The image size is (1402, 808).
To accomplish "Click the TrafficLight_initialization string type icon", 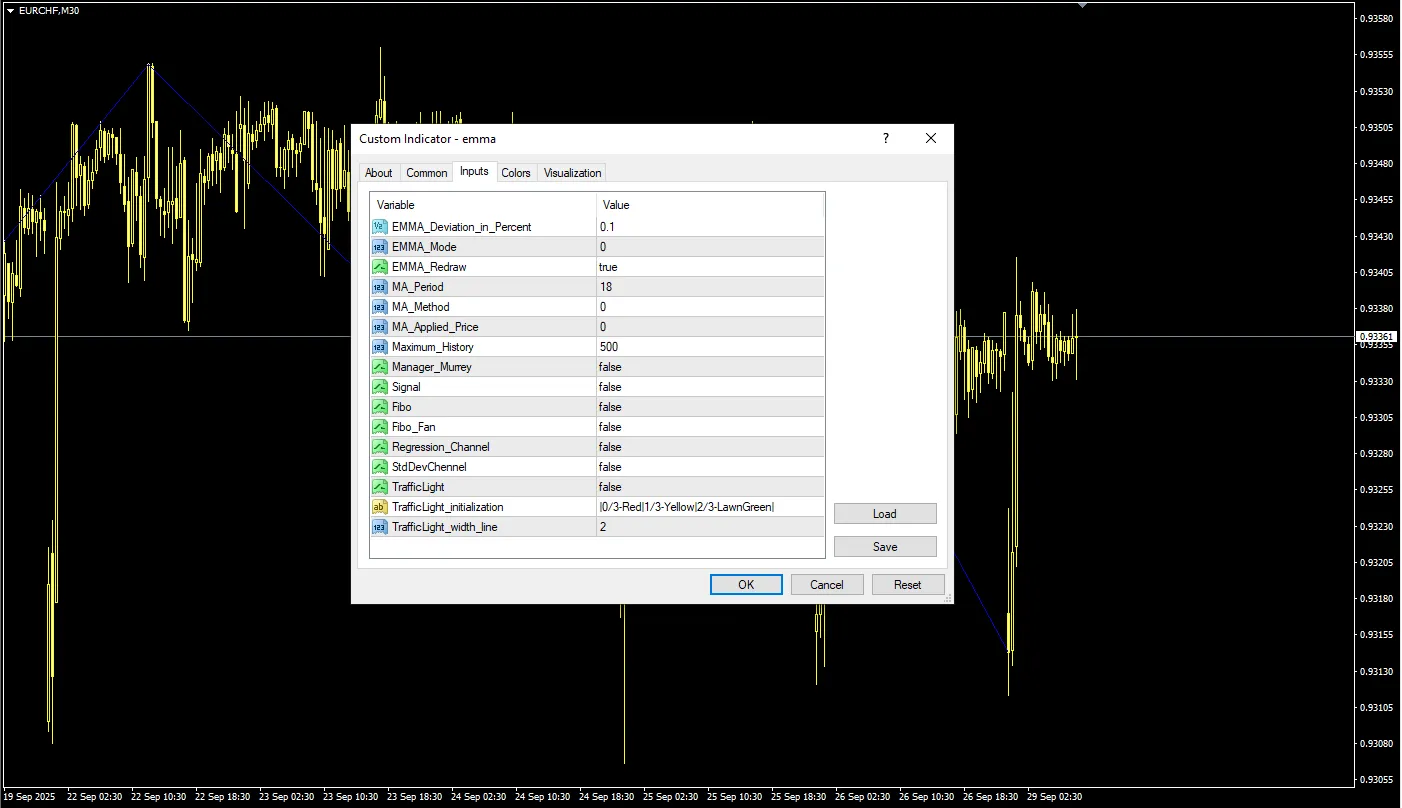I will coord(379,507).
